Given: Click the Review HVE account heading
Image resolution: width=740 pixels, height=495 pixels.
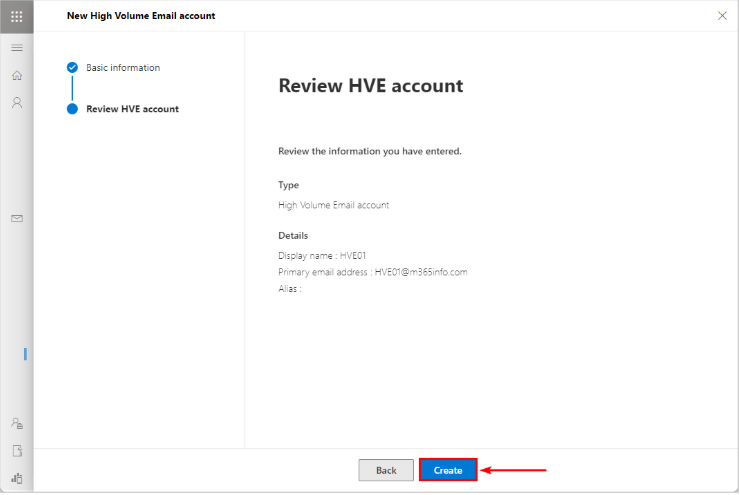Looking at the screenshot, I should [x=370, y=86].
